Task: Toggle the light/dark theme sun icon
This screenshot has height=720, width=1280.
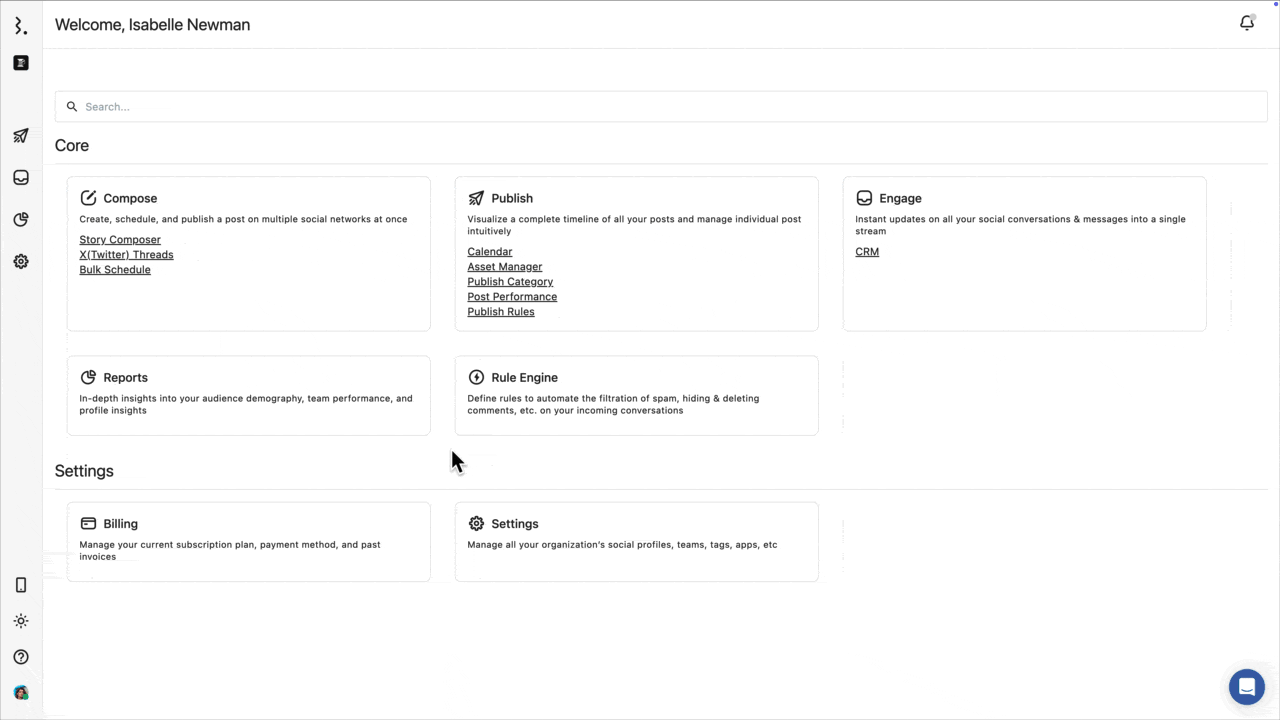Action: coord(21,621)
